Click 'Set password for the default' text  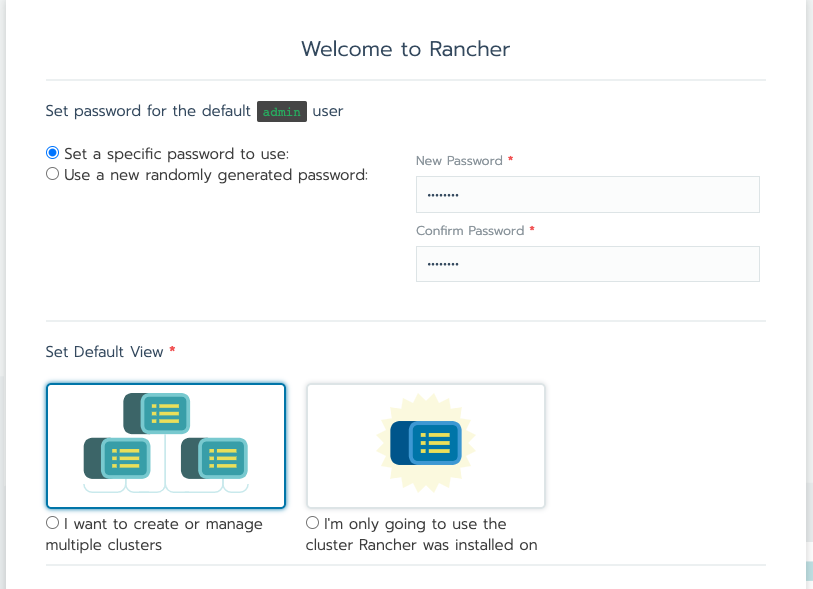coord(148,111)
